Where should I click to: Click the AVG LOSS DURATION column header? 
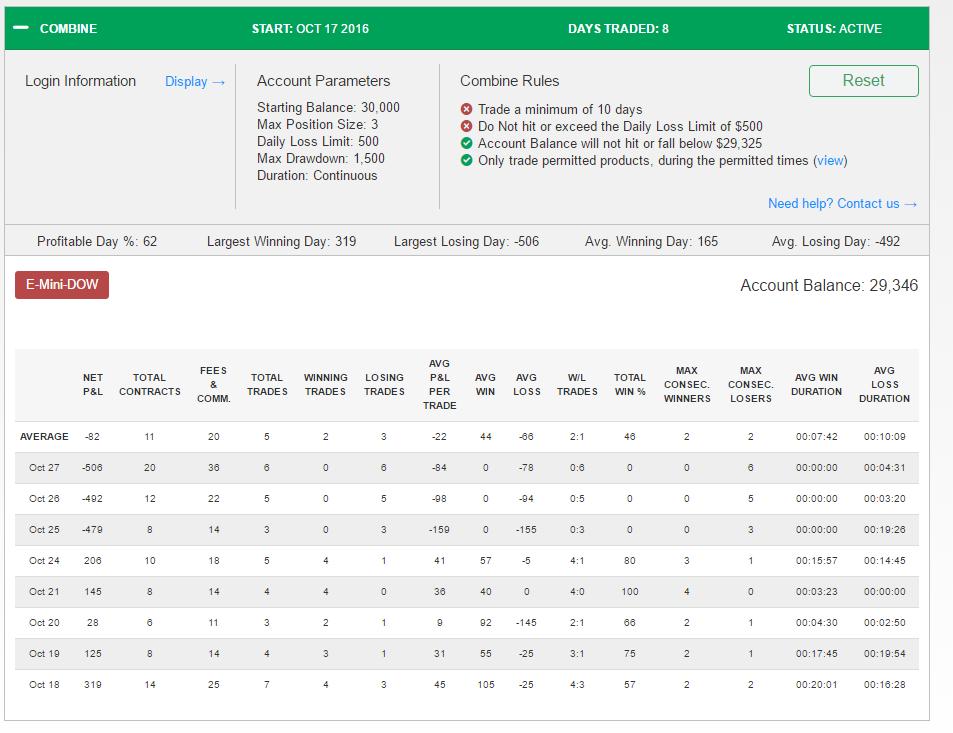click(884, 385)
